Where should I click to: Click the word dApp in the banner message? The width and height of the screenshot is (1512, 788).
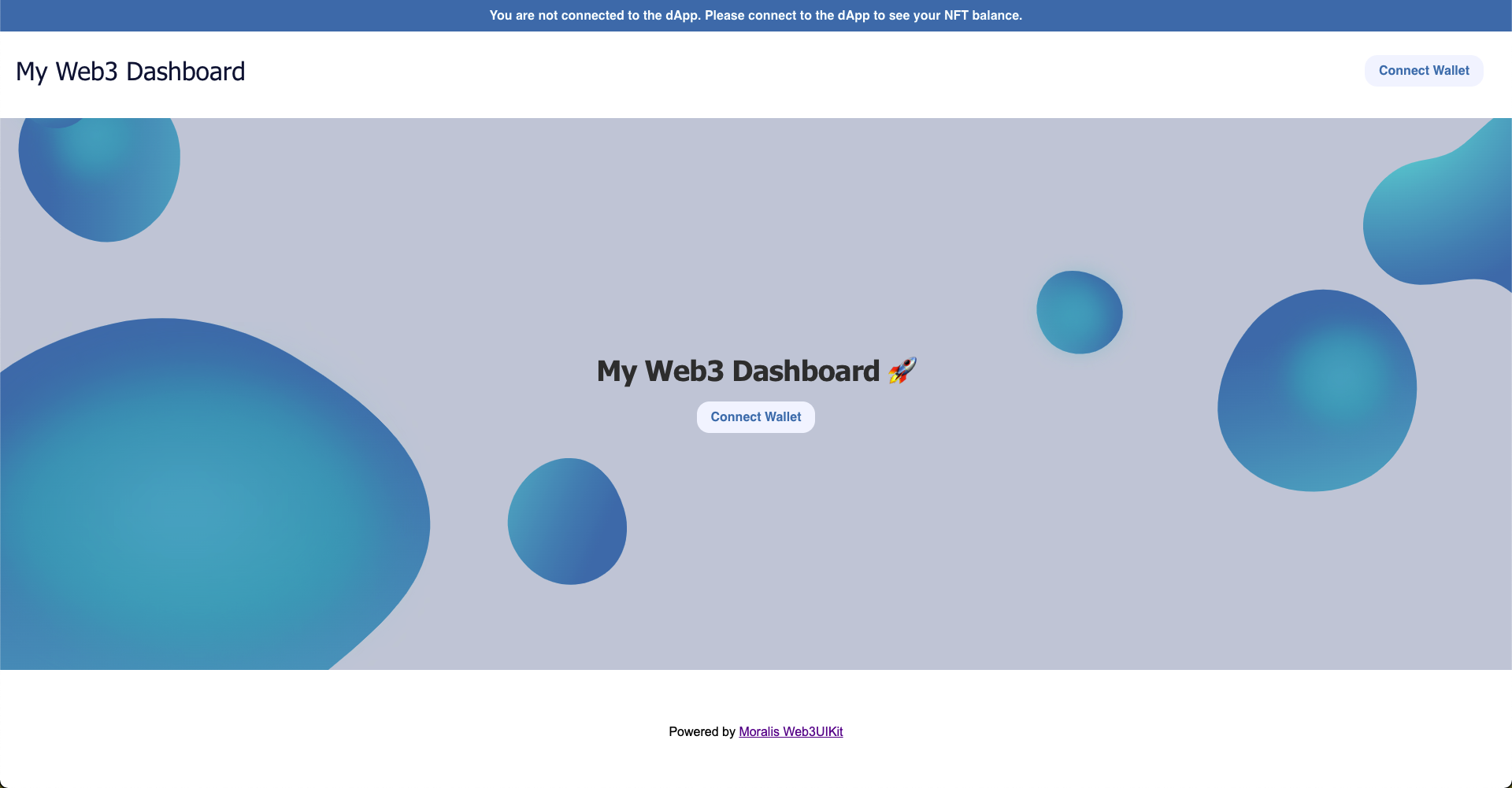(682, 15)
